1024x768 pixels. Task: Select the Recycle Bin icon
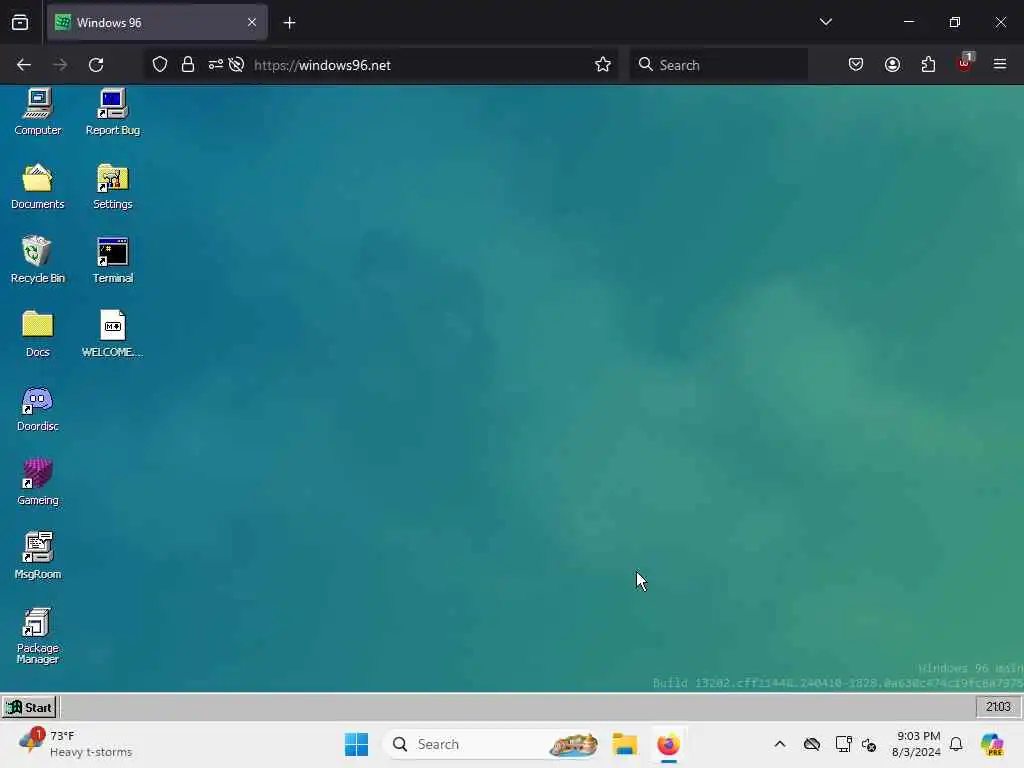coord(37,260)
